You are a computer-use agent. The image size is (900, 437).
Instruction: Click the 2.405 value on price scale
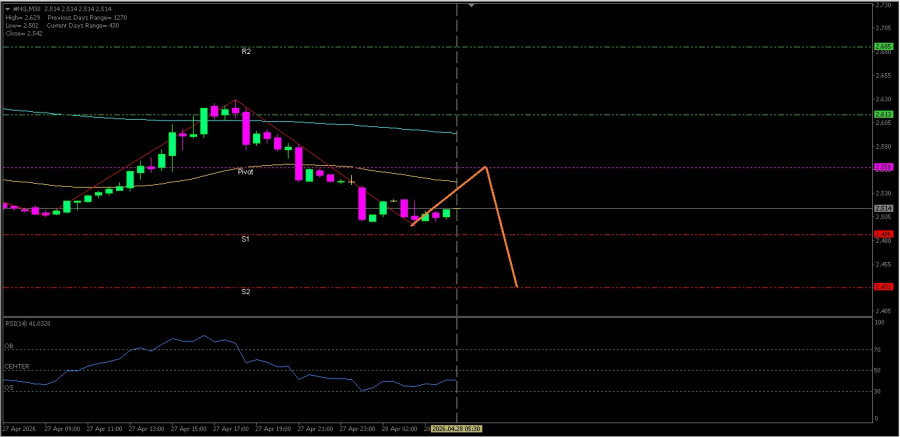pos(883,312)
